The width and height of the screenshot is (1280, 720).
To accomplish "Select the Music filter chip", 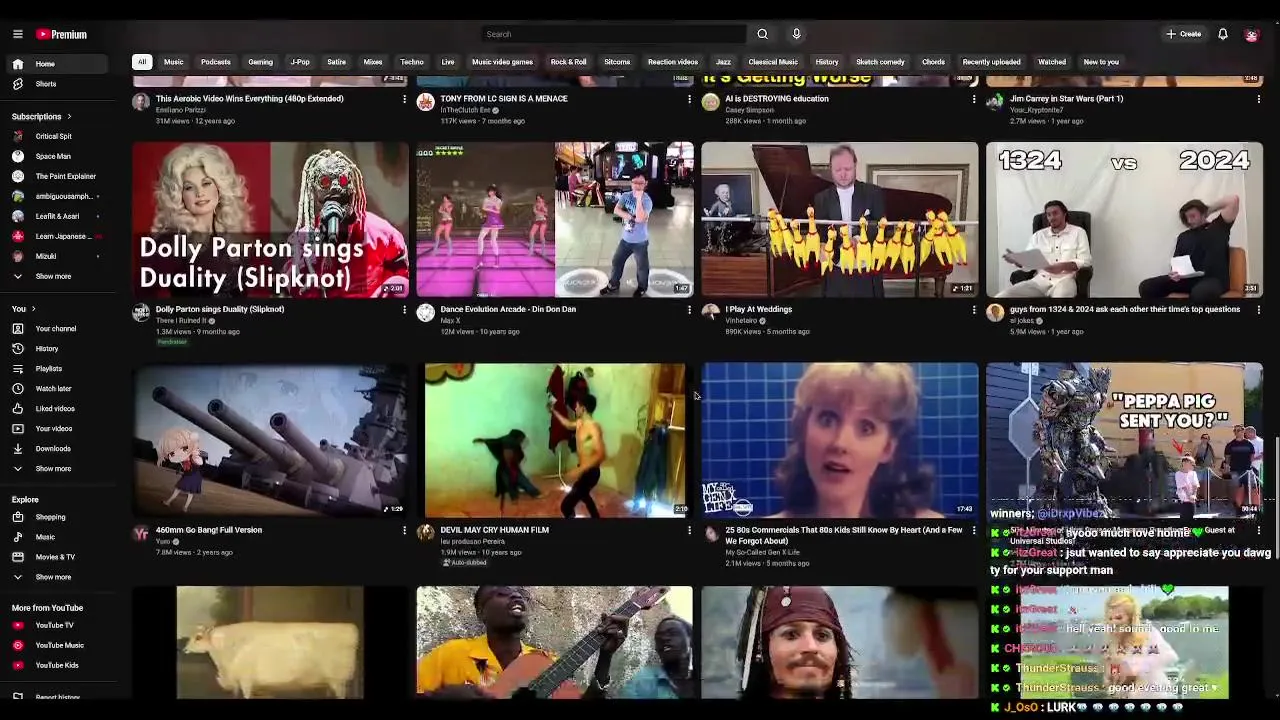I will (x=174, y=62).
